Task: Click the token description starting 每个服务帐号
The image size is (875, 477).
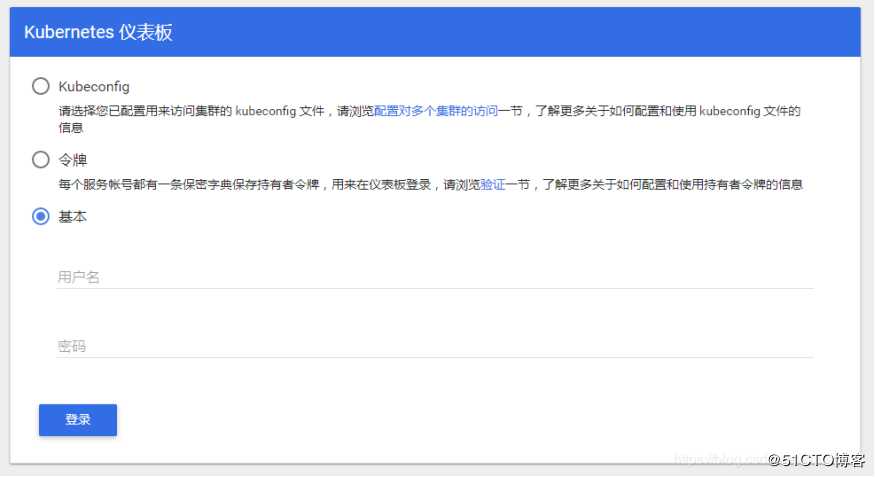Action: (430, 185)
